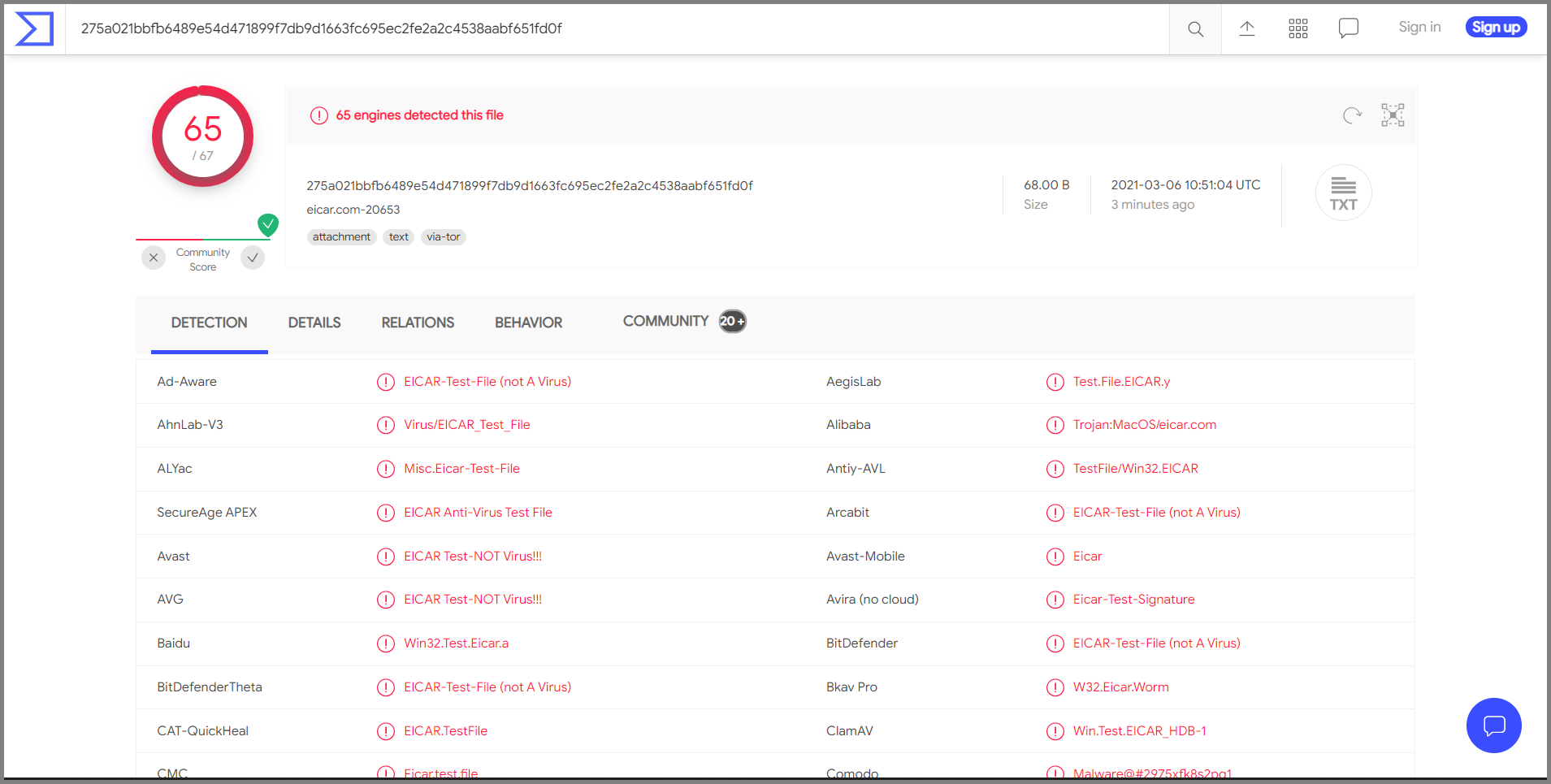Screen dimensions: 1551x784
Task: Reanalyze the file with the refresh icon
Action: click(1352, 115)
